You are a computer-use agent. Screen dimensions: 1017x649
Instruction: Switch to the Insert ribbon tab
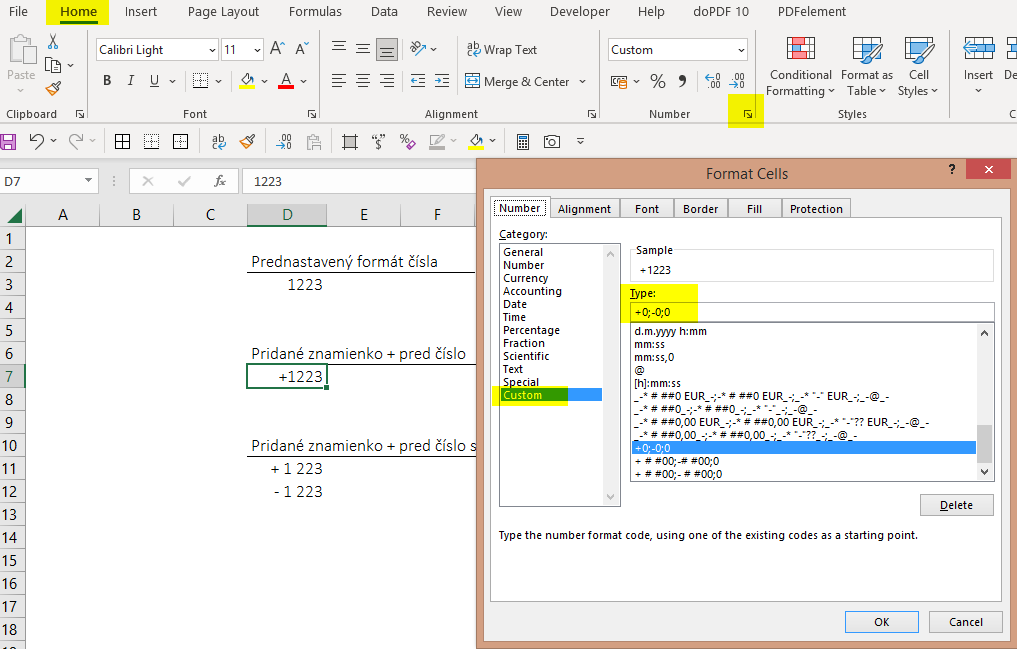click(141, 12)
